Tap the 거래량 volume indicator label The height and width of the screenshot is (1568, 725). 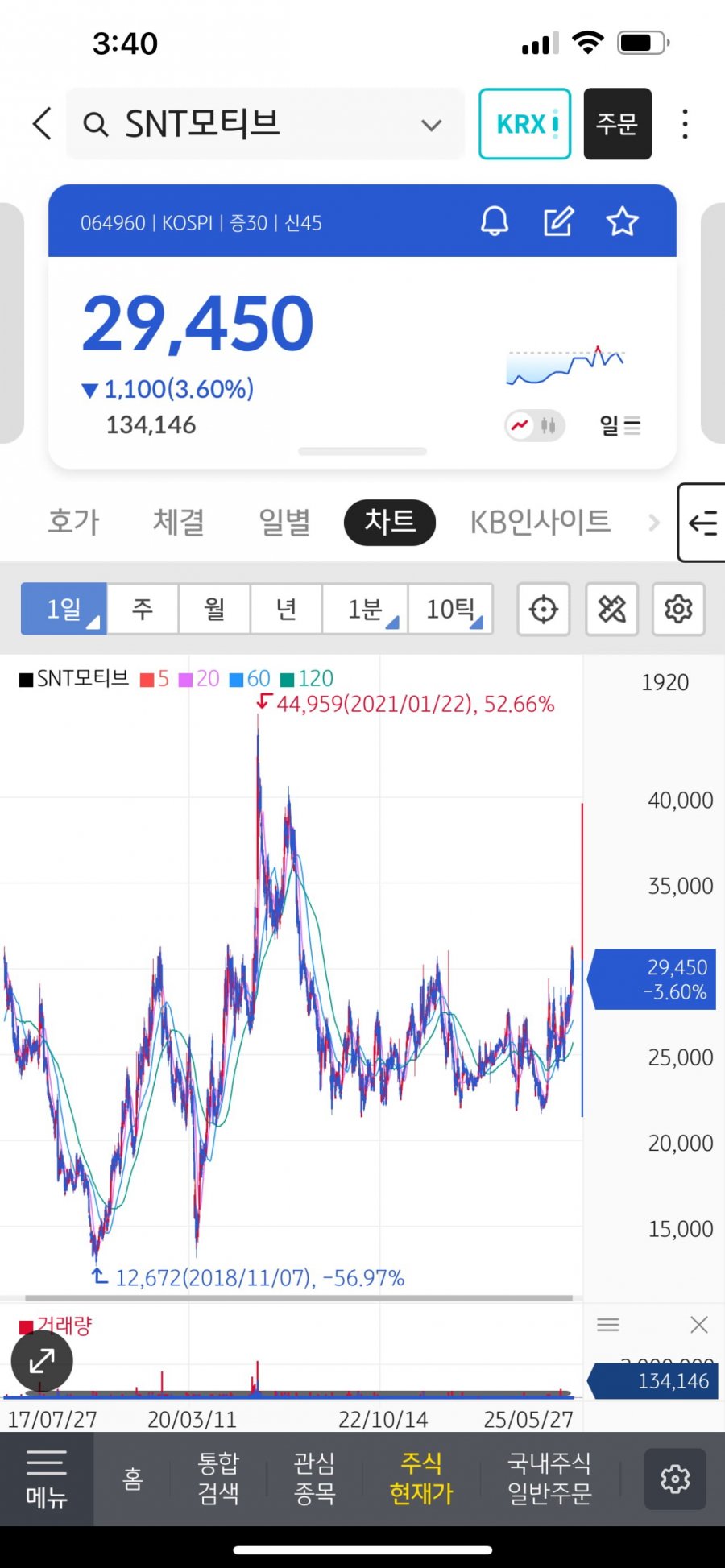(56, 1326)
